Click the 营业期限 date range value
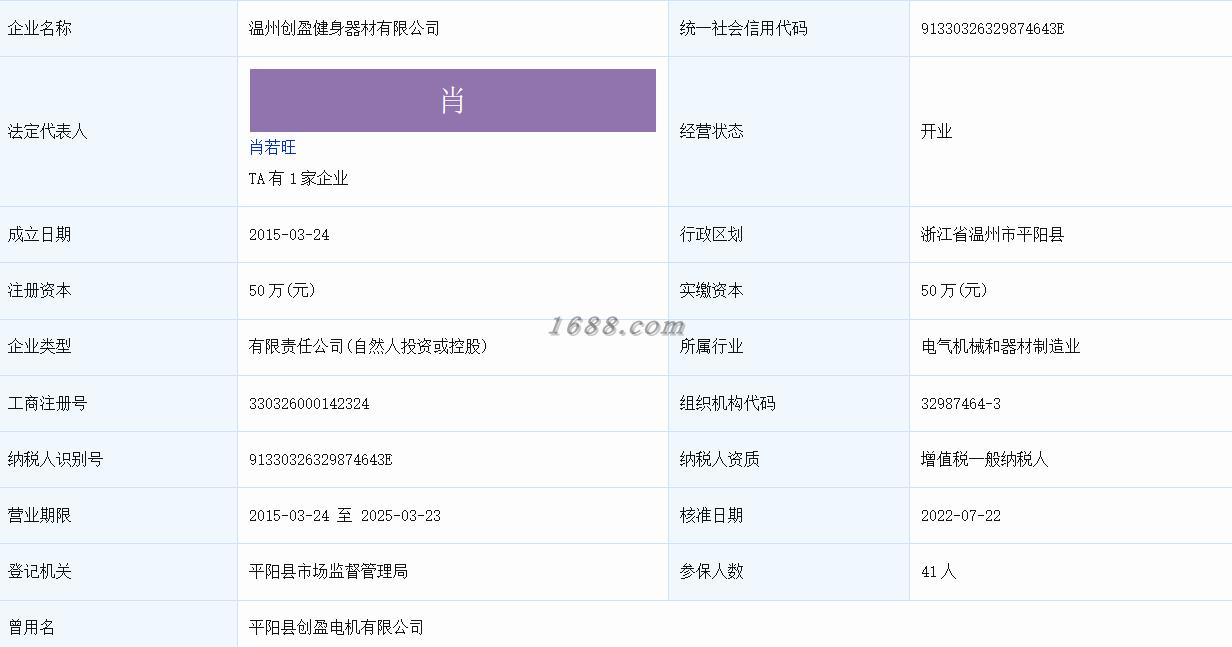This screenshot has height=647, width=1232. (x=345, y=516)
